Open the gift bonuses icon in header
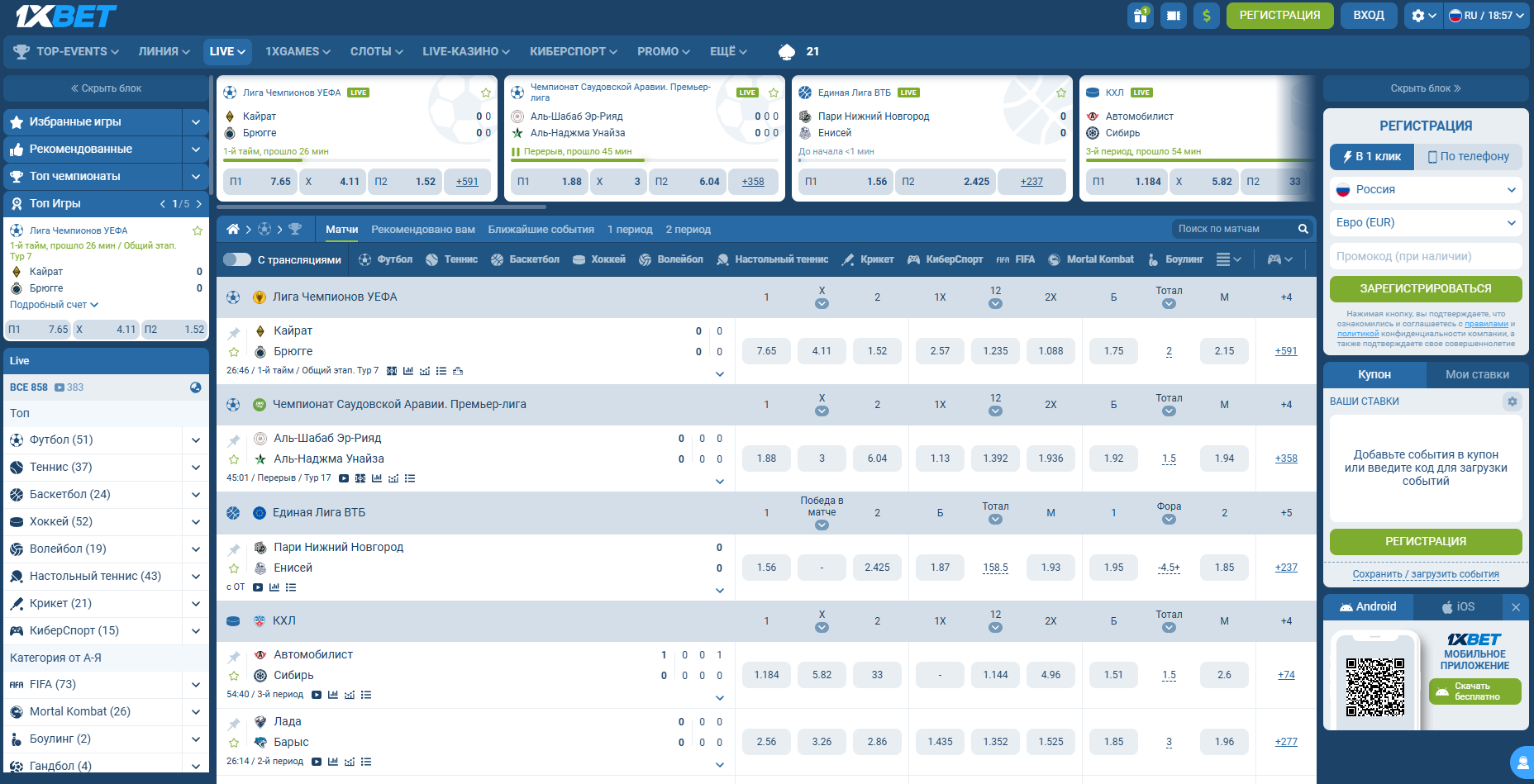 click(1141, 16)
